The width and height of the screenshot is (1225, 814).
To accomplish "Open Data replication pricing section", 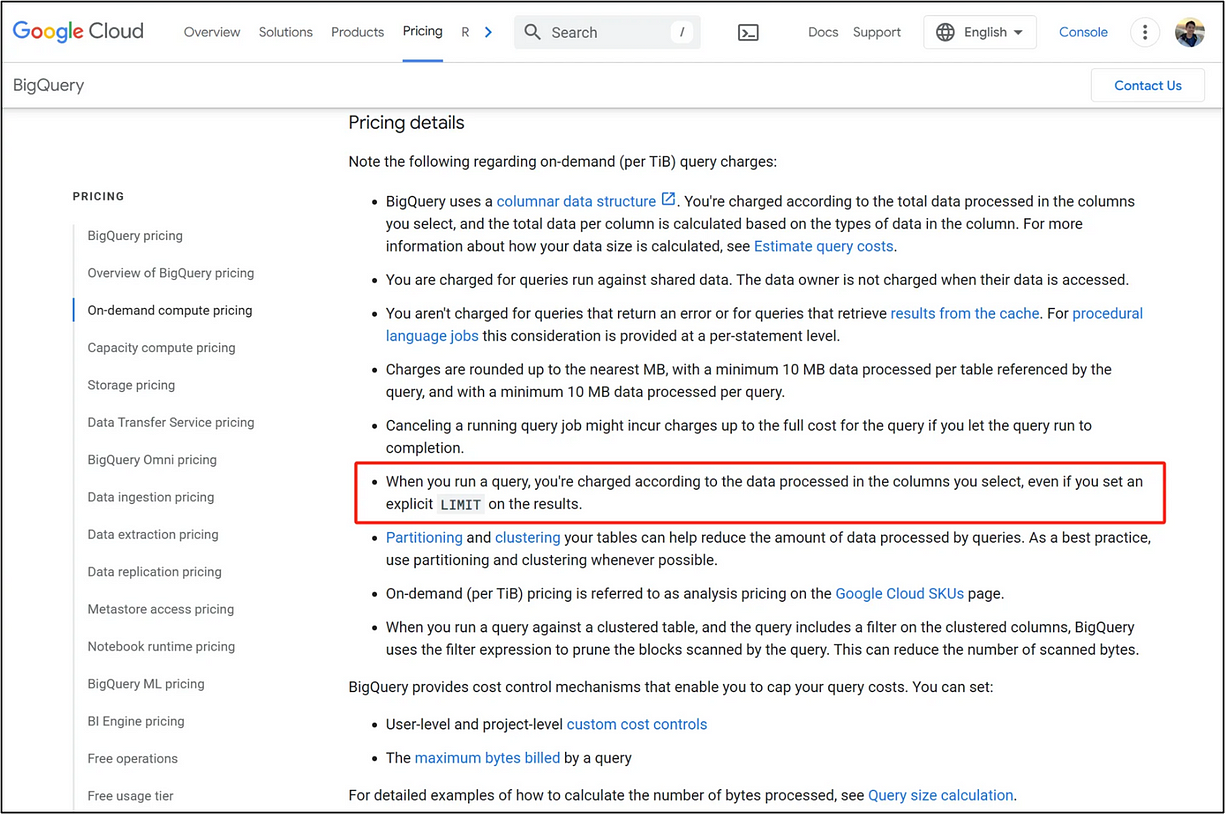I will tap(154, 572).
